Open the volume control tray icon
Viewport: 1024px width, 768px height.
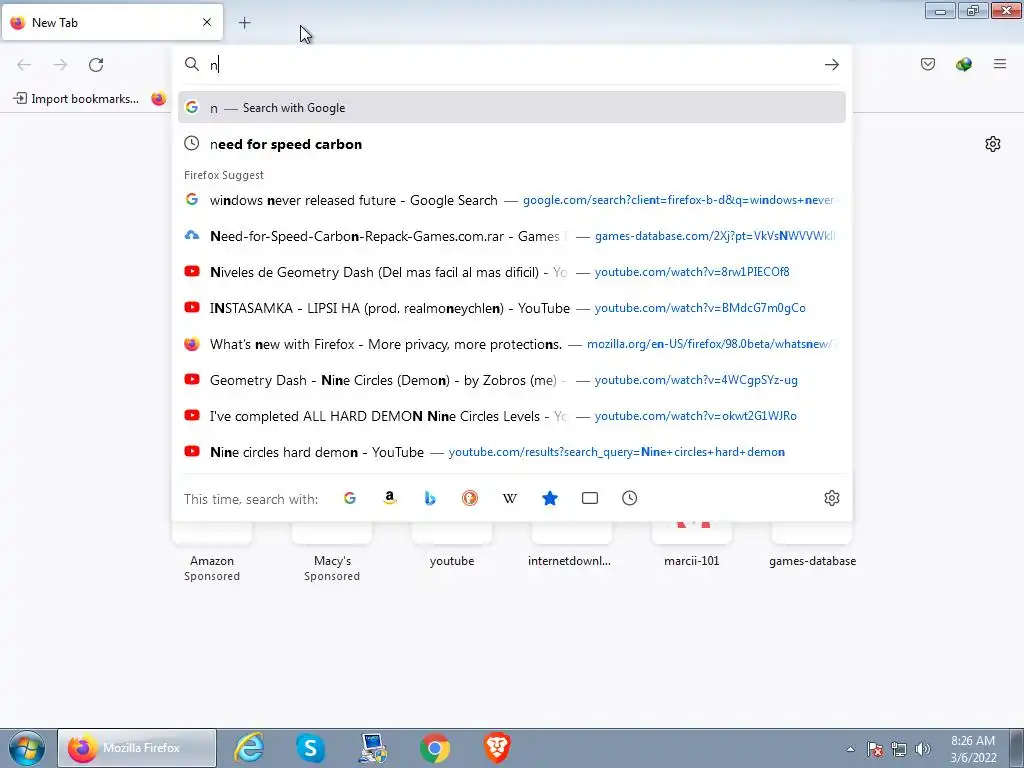pyautogui.click(x=923, y=749)
